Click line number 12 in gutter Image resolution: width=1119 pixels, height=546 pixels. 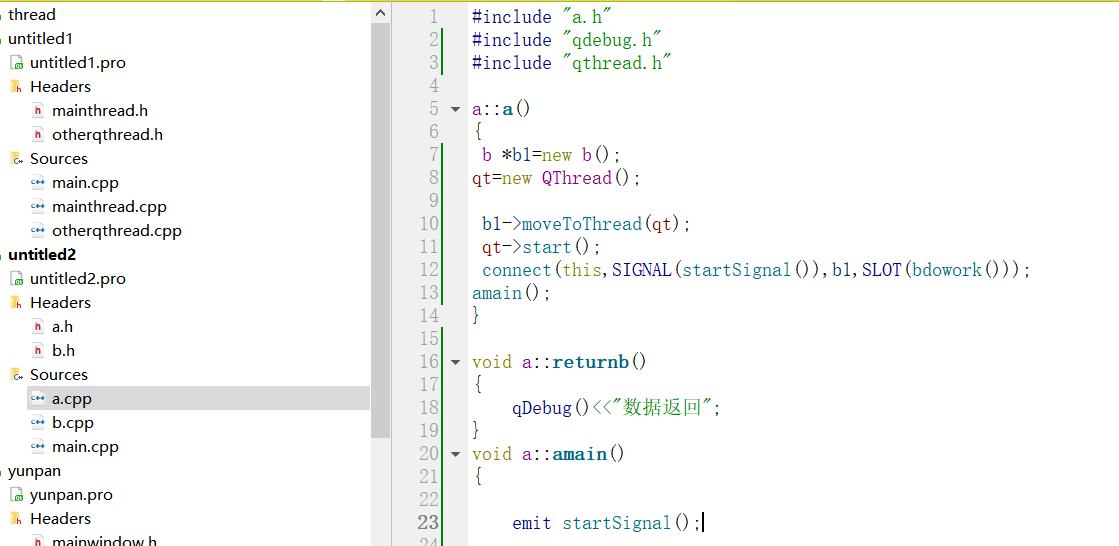point(429,271)
